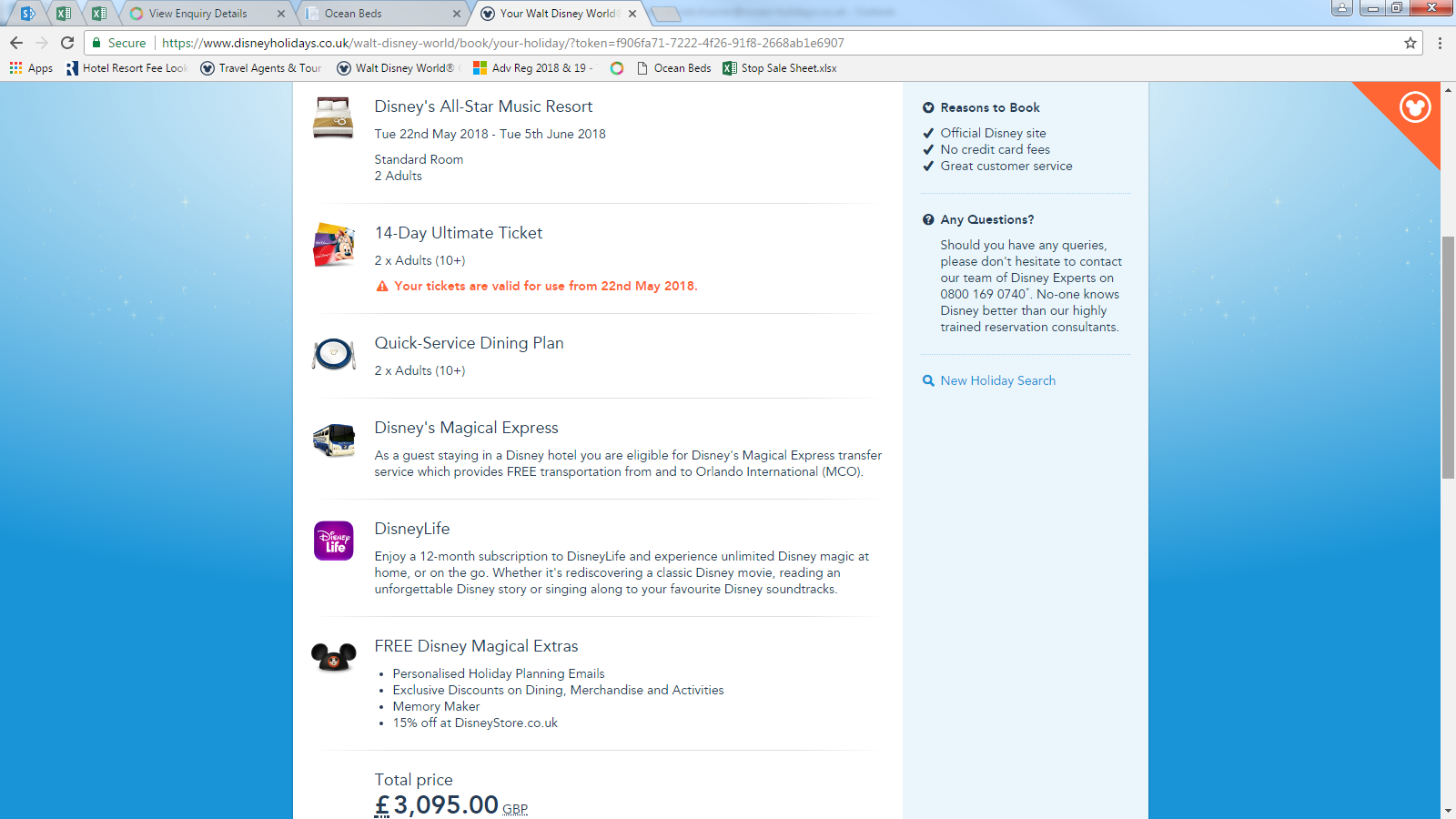The width and height of the screenshot is (1456, 819).
Task: Switch to the SharePoint pinned tab
Action: pos(28,14)
